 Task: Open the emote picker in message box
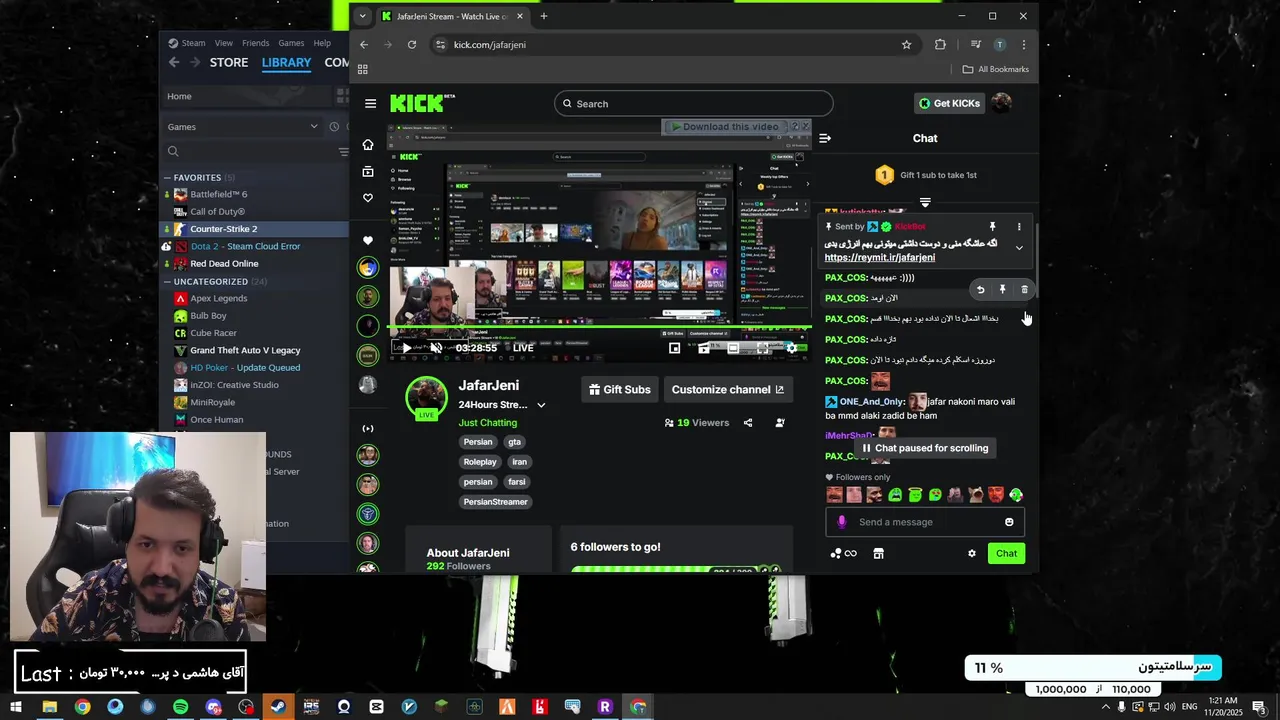[x=1009, y=522]
